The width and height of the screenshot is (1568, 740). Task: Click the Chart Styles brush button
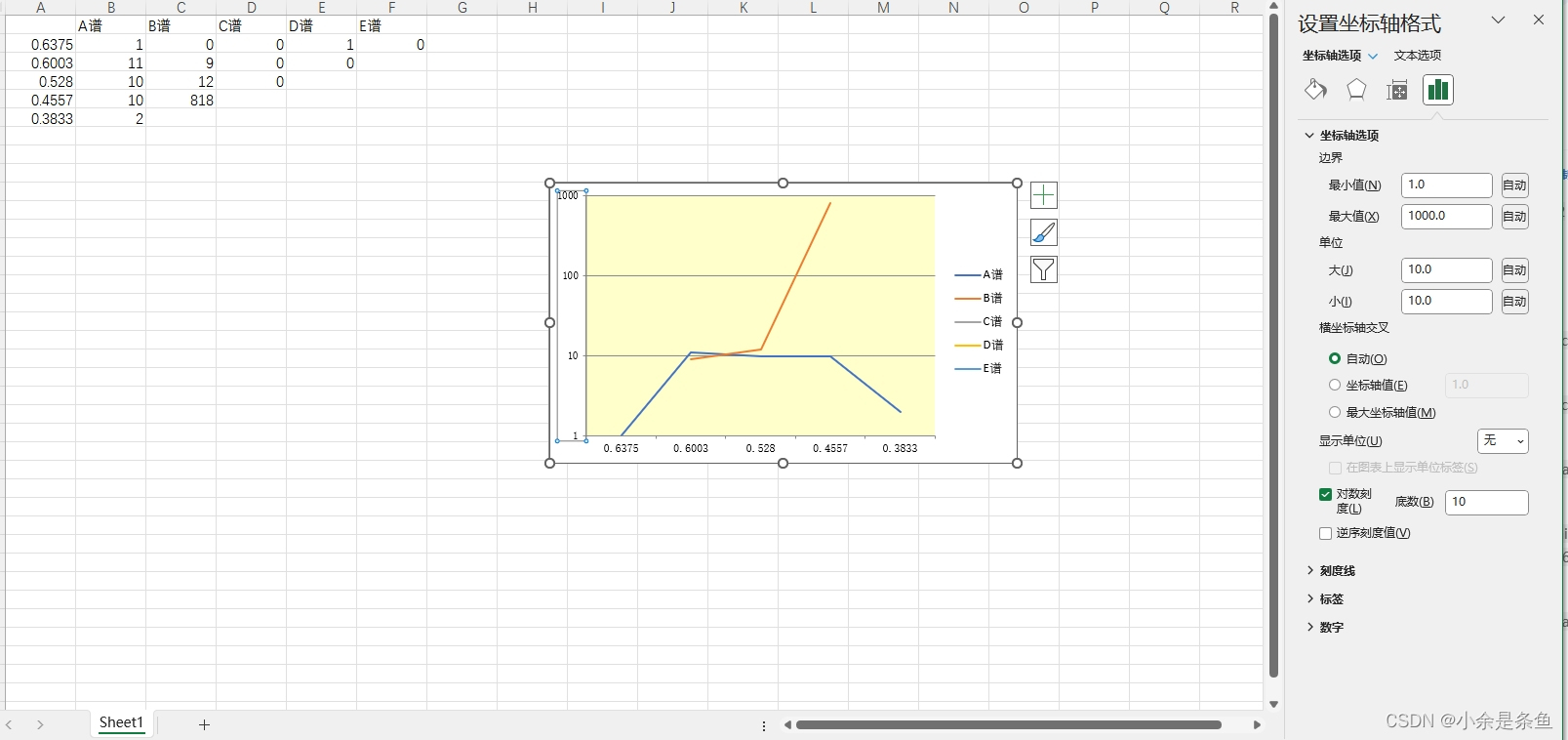[x=1044, y=232]
